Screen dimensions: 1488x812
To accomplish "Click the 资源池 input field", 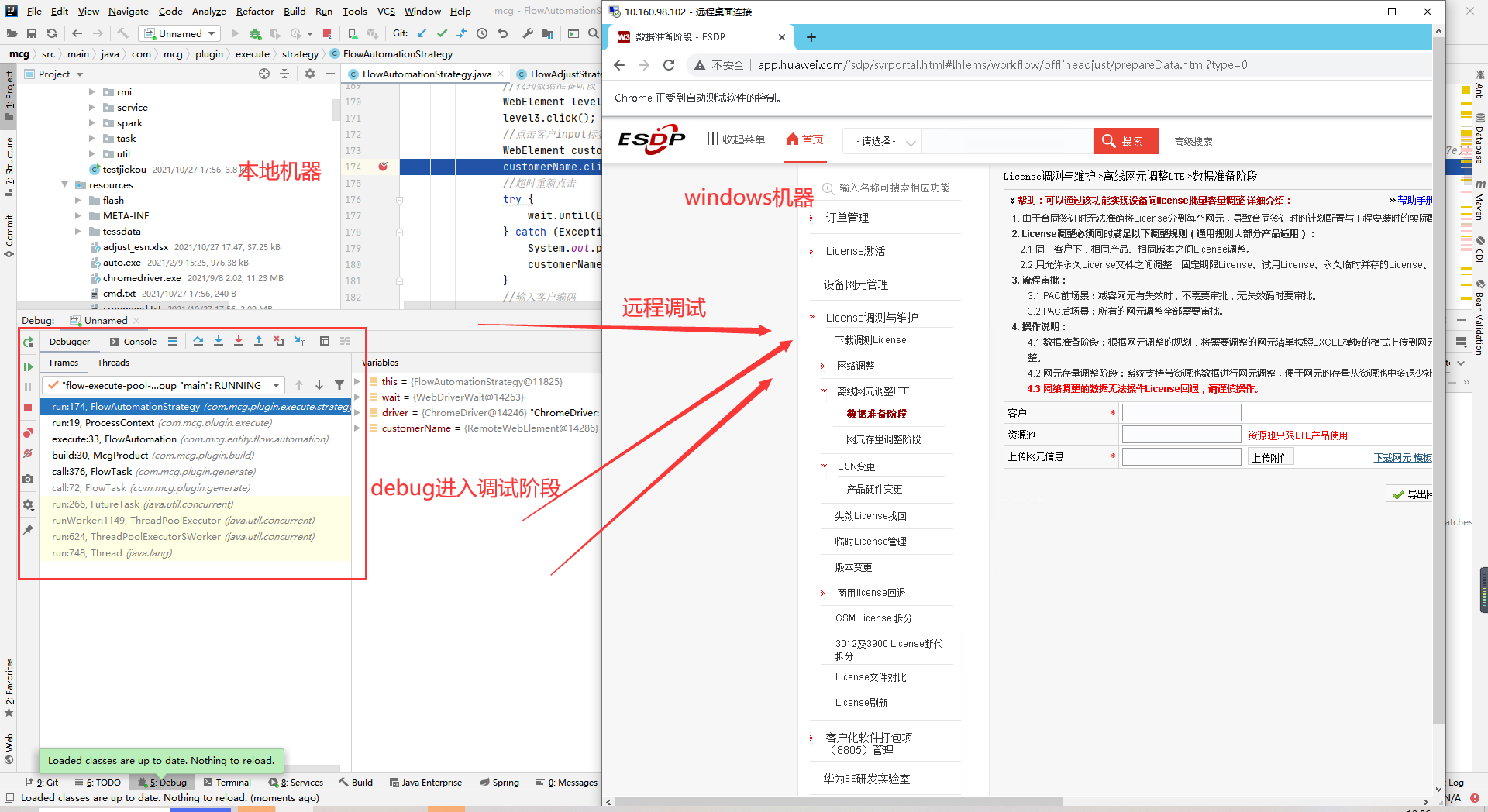I will [x=1181, y=435].
